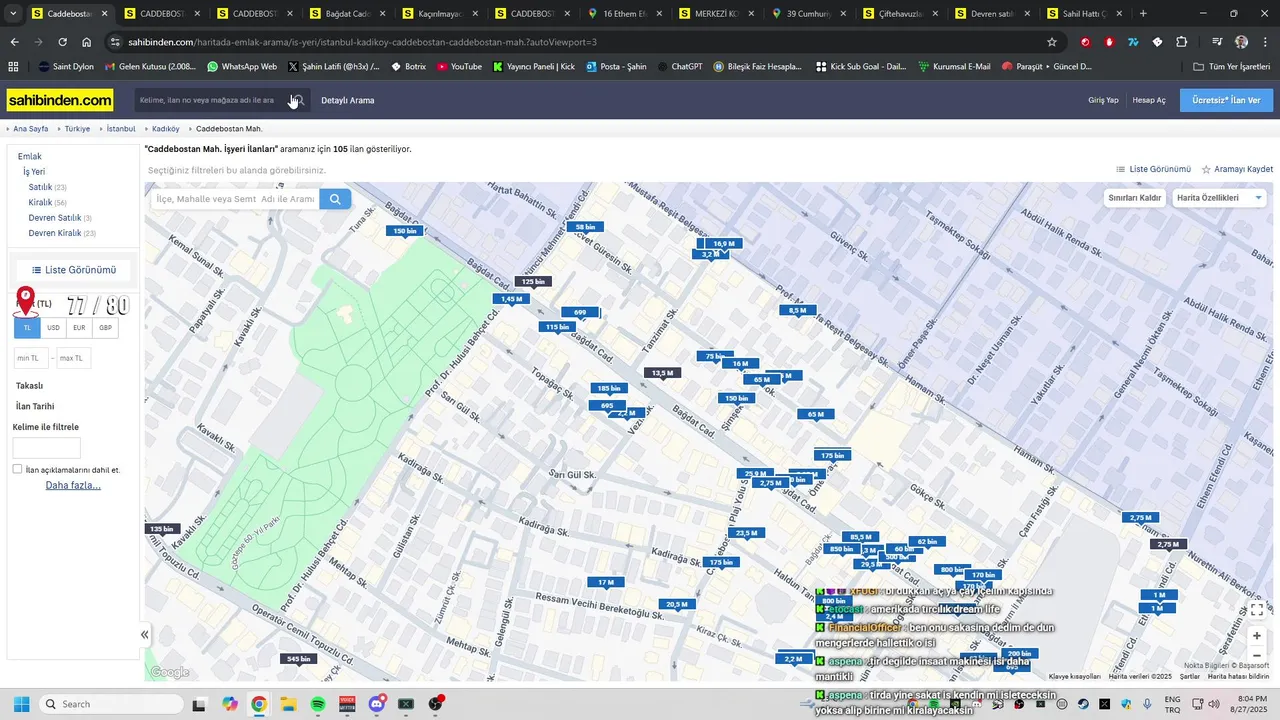Reload the page
The image size is (1280, 720).
coord(62,42)
